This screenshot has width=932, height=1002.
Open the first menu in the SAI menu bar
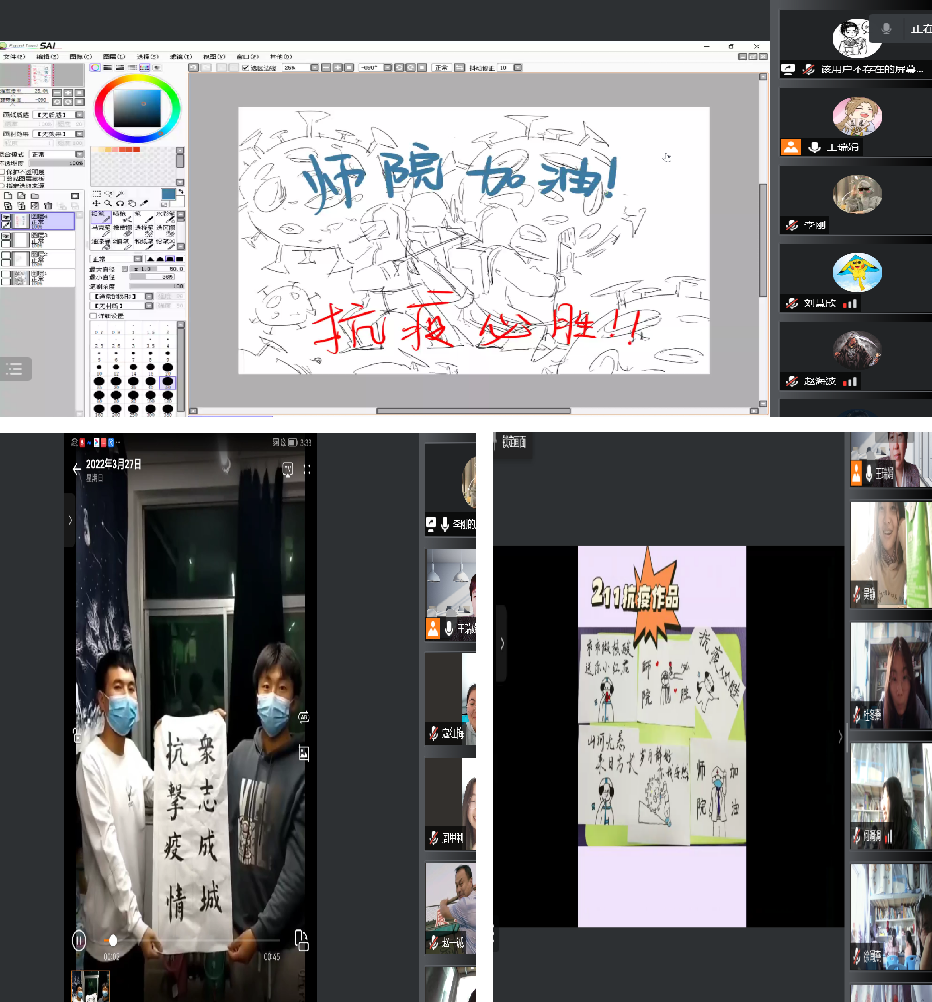(x=13, y=56)
